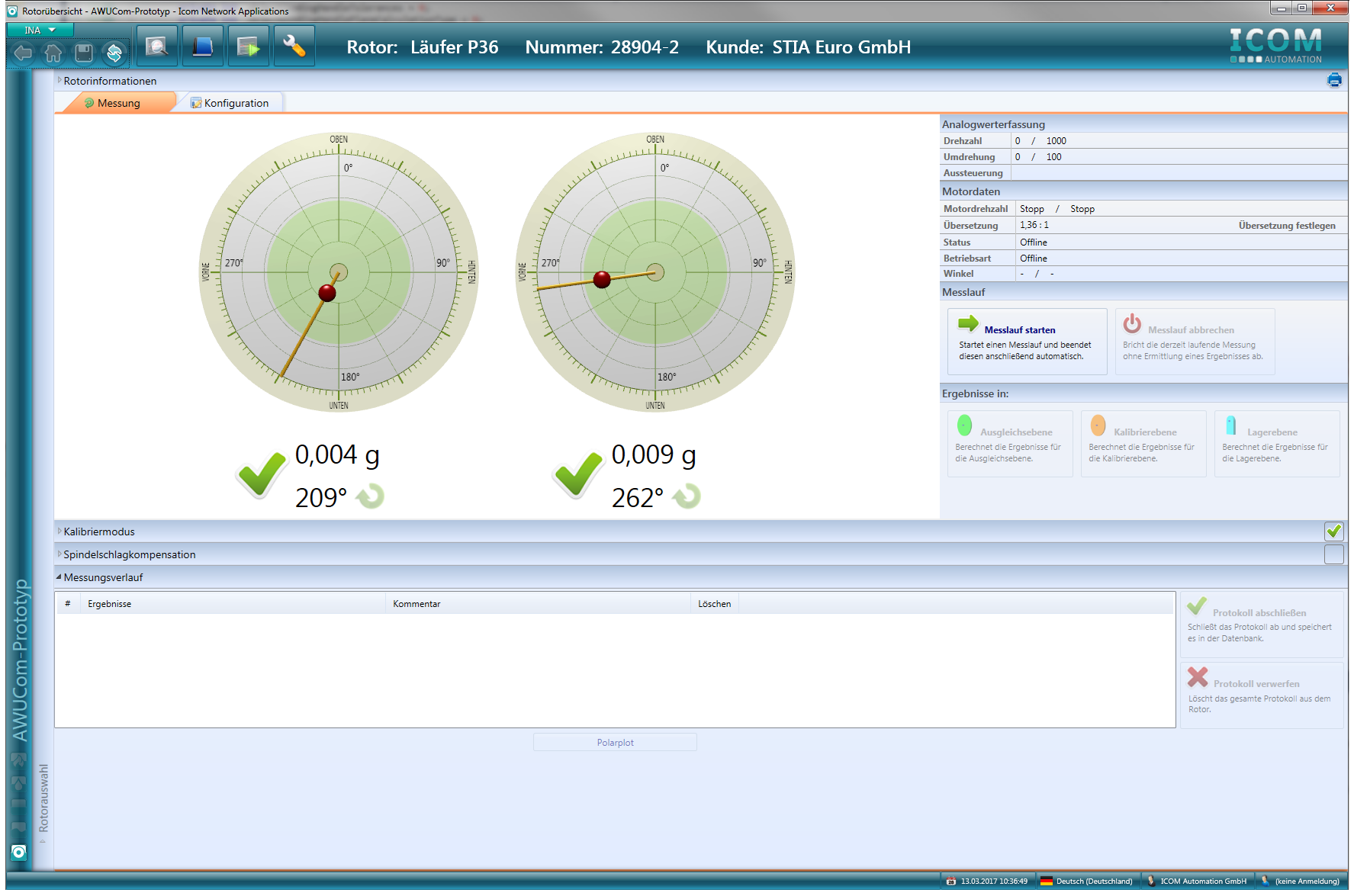Refresh data with the circular arrows icon
Viewport: 1354px width, 896px height.
tap(114, 53)
